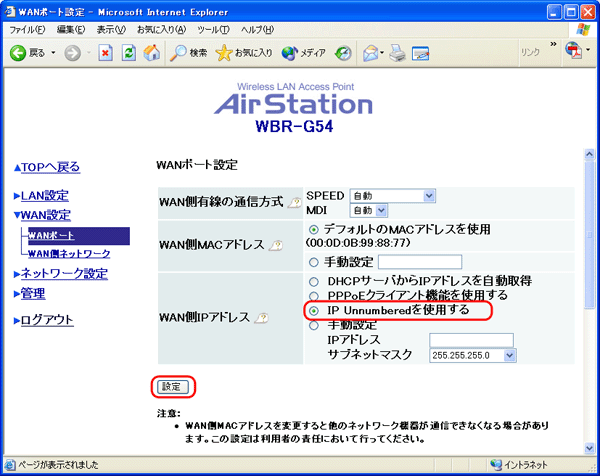Image resolution: width=600 pixels, height=476 pixels.
Task: Open the 編集(E) menu
Action: pyautogui.click(x=71, y=29)
